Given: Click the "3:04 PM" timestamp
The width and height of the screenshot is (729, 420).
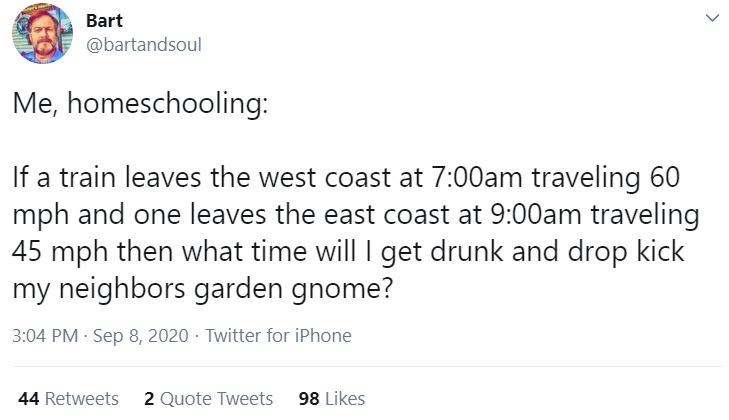Looking at the screenshot, I should pyautogui.click(x=44, y=336).
